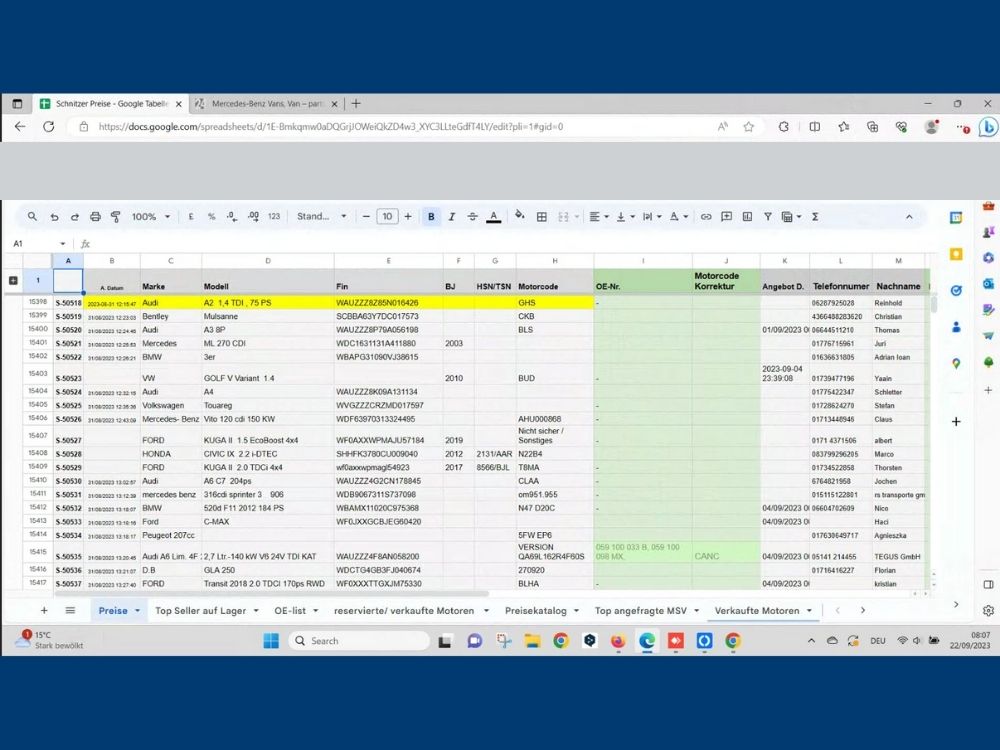Open the text color picker

493,217
